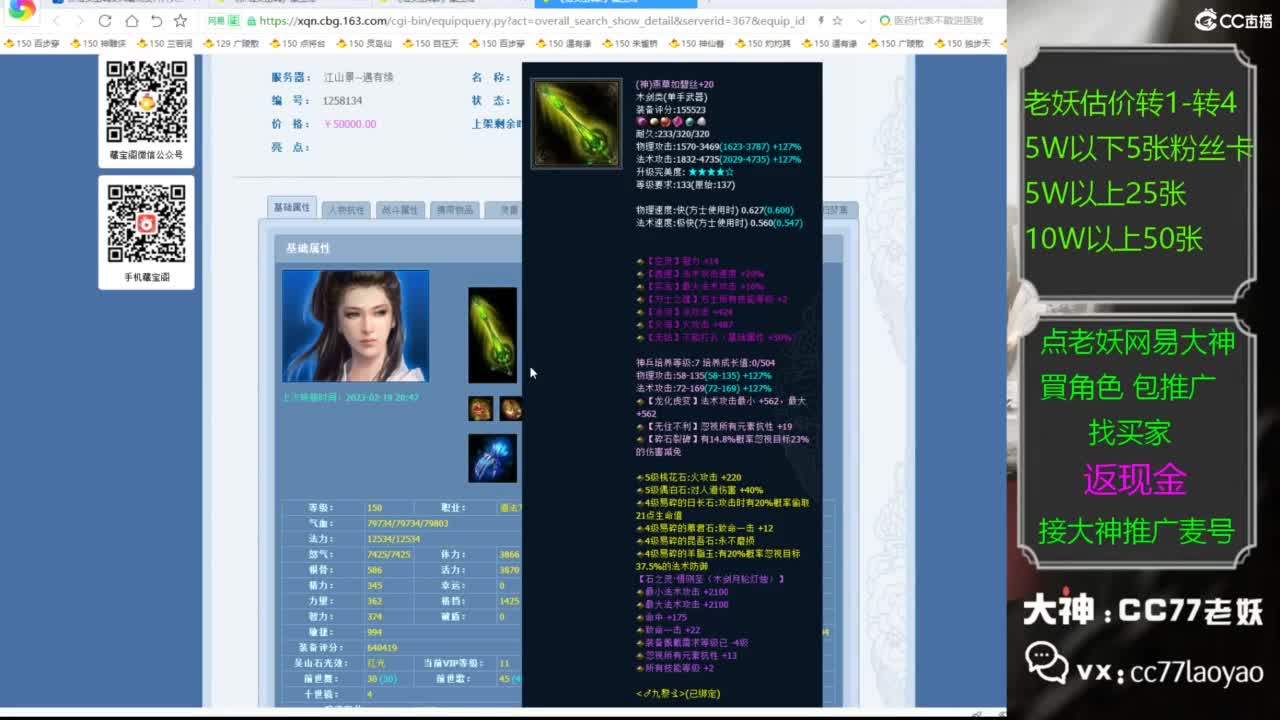Click the first small red accessory icon
1280x720 pixels.
tap(480, 408)
